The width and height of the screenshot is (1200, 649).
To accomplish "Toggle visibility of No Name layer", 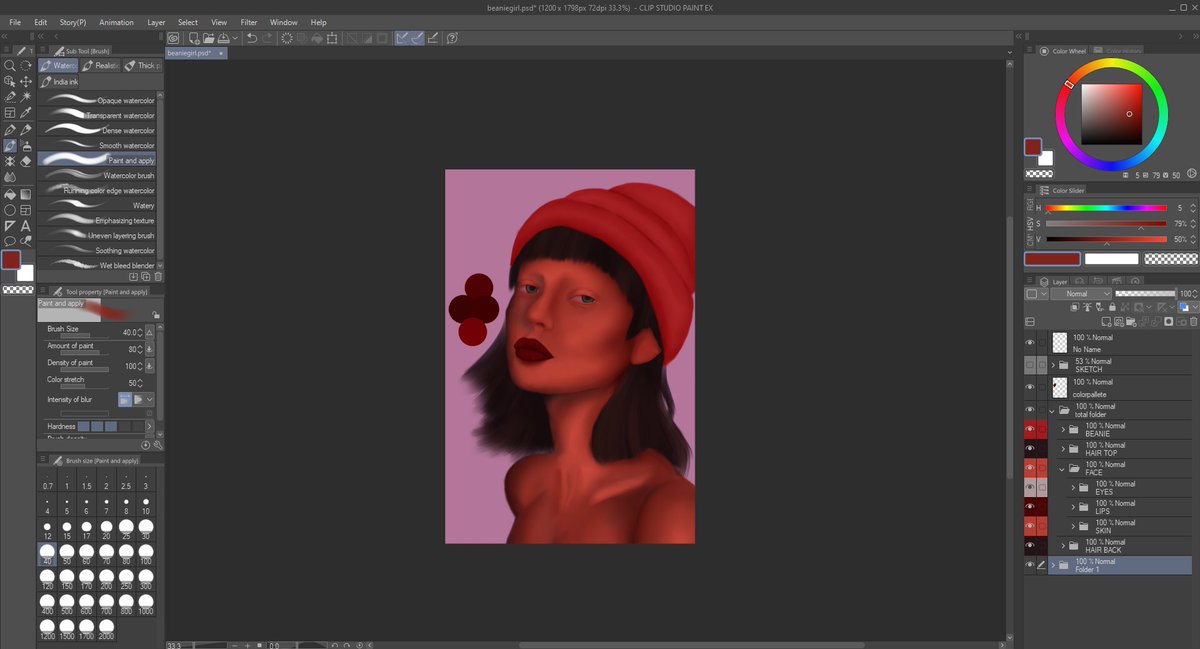I will [1030, 343].
